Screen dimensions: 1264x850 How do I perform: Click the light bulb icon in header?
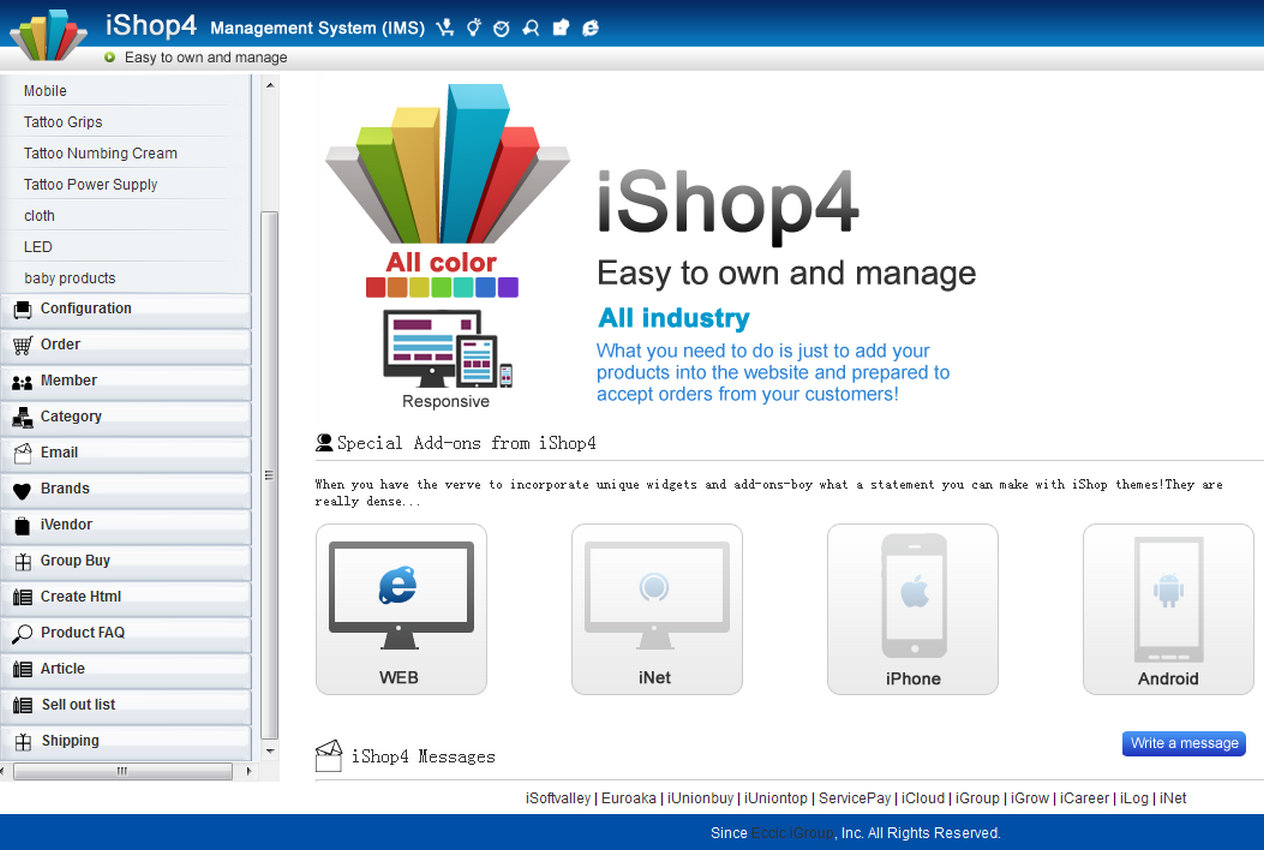pos(474,28)
